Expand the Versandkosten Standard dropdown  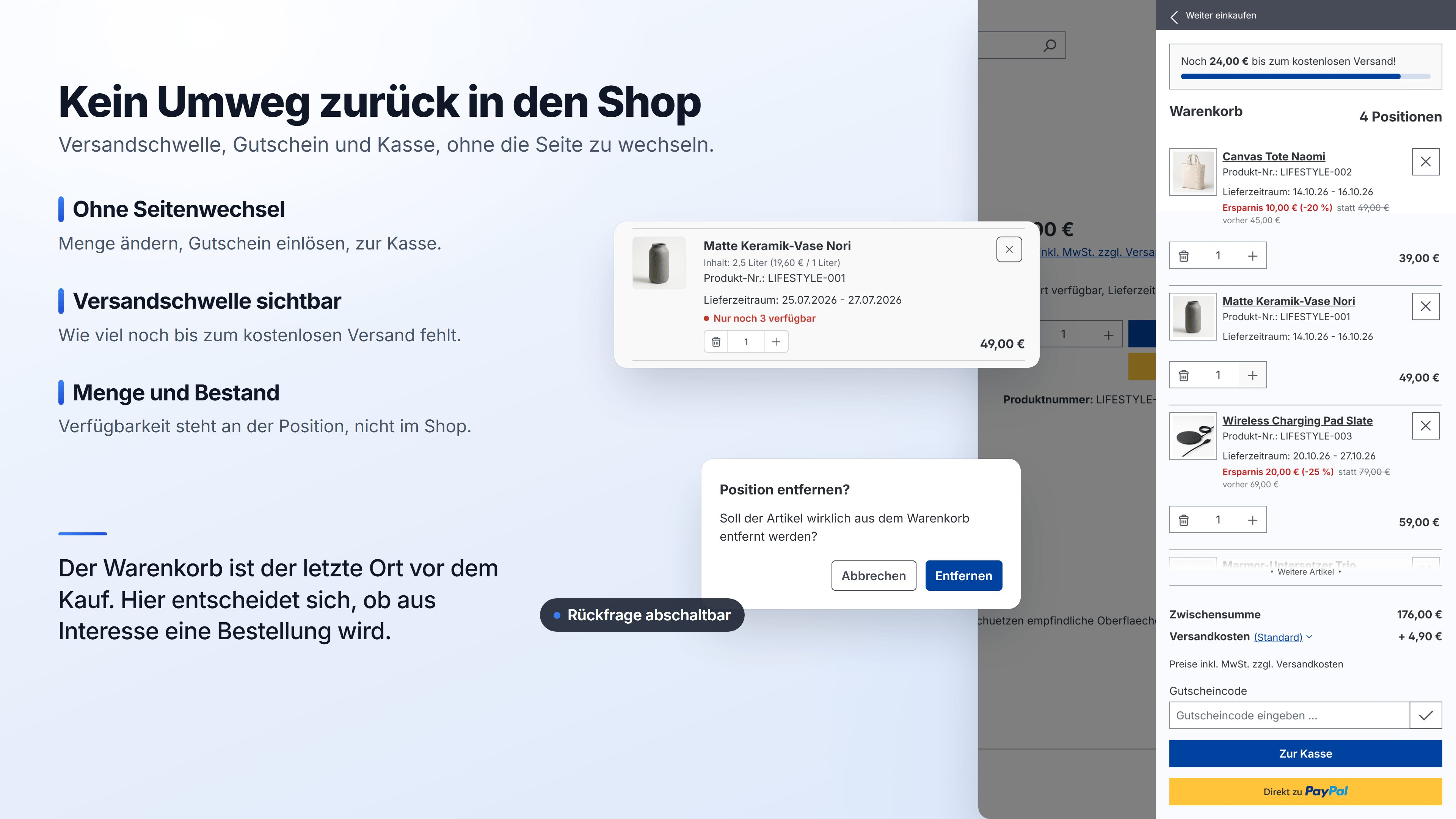pyautogui.click(x=1282, y=637)
